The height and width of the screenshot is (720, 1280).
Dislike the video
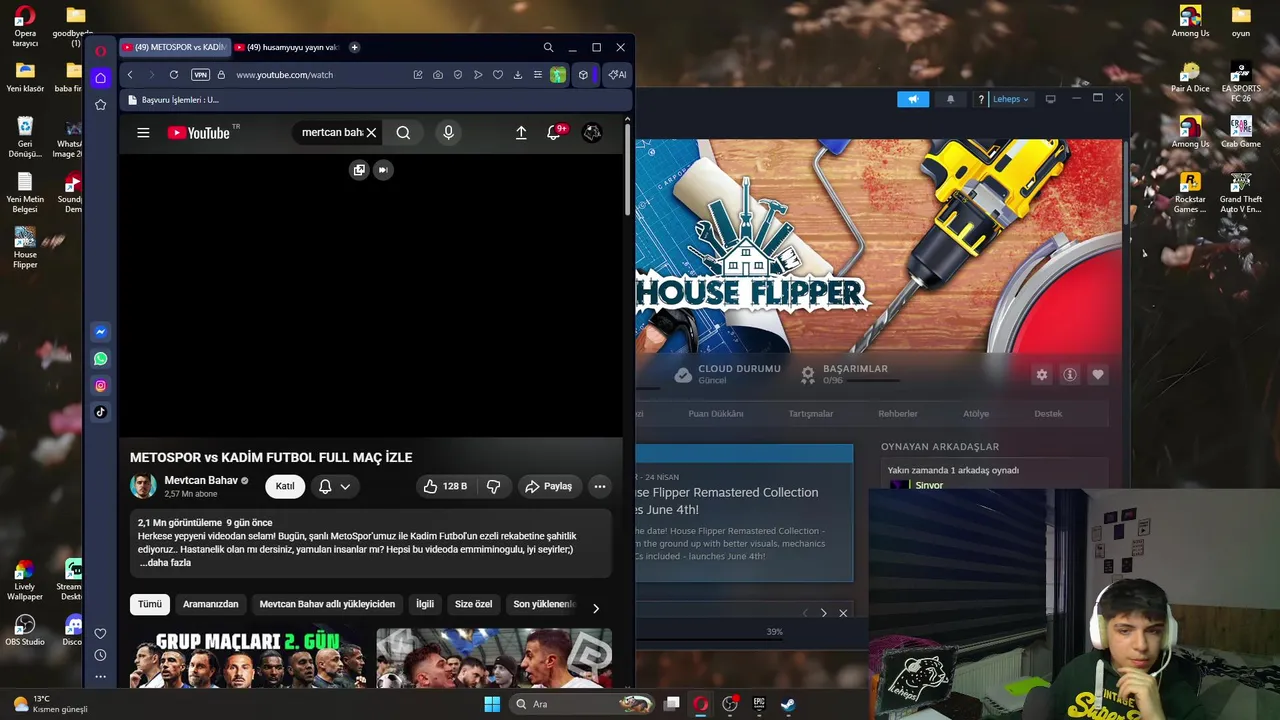pos(494,486)
